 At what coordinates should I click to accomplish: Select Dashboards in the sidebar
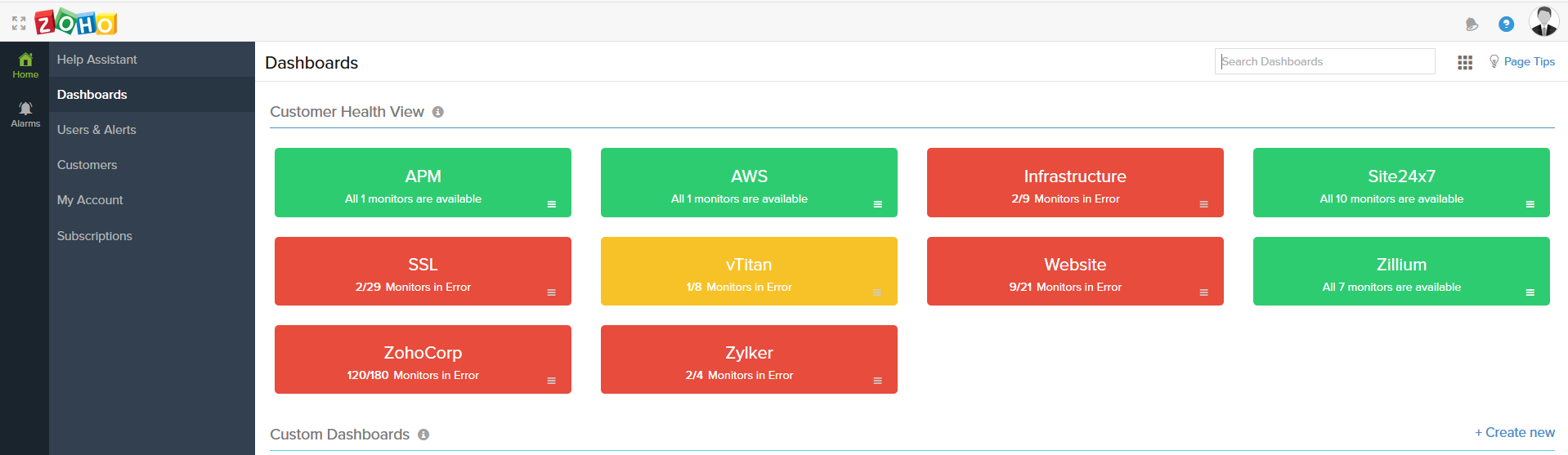tap(152, 95)
